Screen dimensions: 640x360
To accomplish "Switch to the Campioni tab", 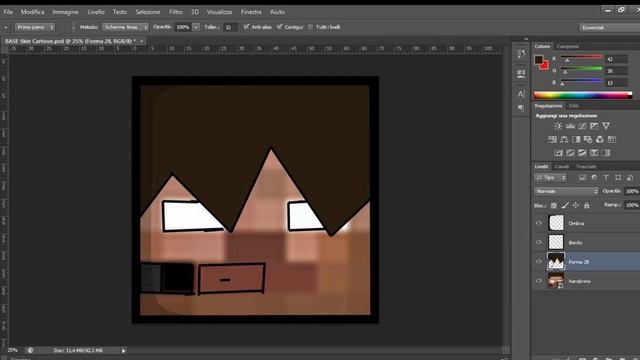I will 568,46.
